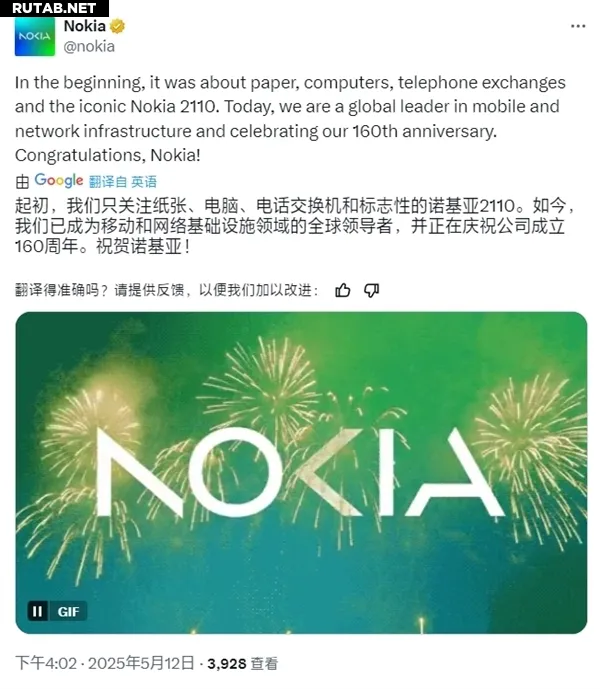This screenshot has width=600, height=689.
Task: Click the "英语" source language link
Action: coord(144,182)
